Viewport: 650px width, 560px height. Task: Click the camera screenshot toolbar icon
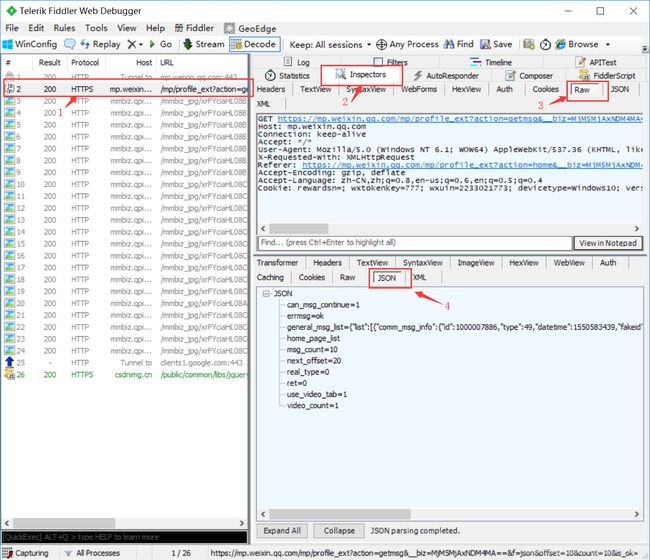(x=529, y=44)
